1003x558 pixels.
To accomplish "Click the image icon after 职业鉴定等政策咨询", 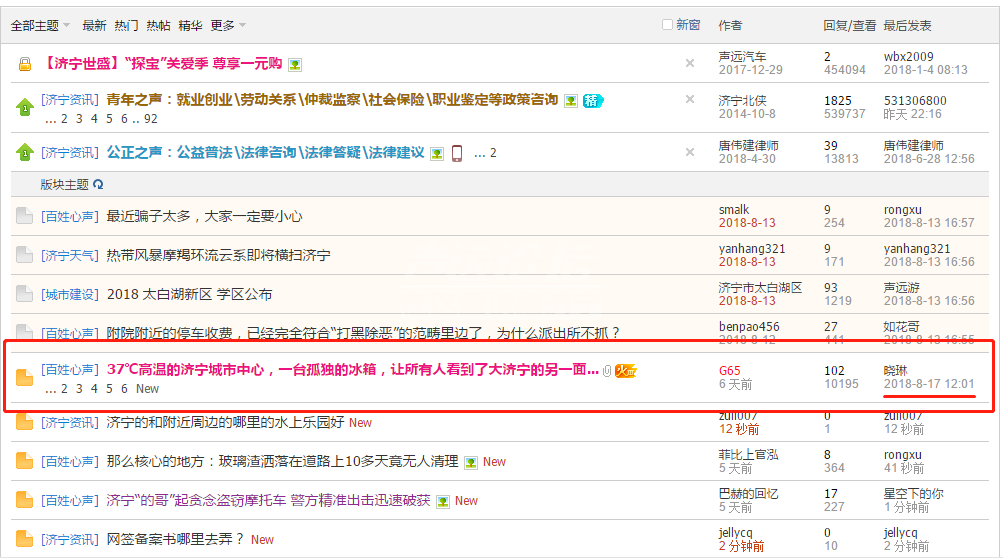I will (x=571, y=101).
